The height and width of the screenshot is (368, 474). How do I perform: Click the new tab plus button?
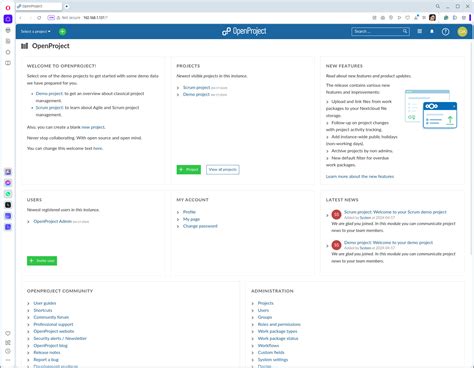(67, 6)
